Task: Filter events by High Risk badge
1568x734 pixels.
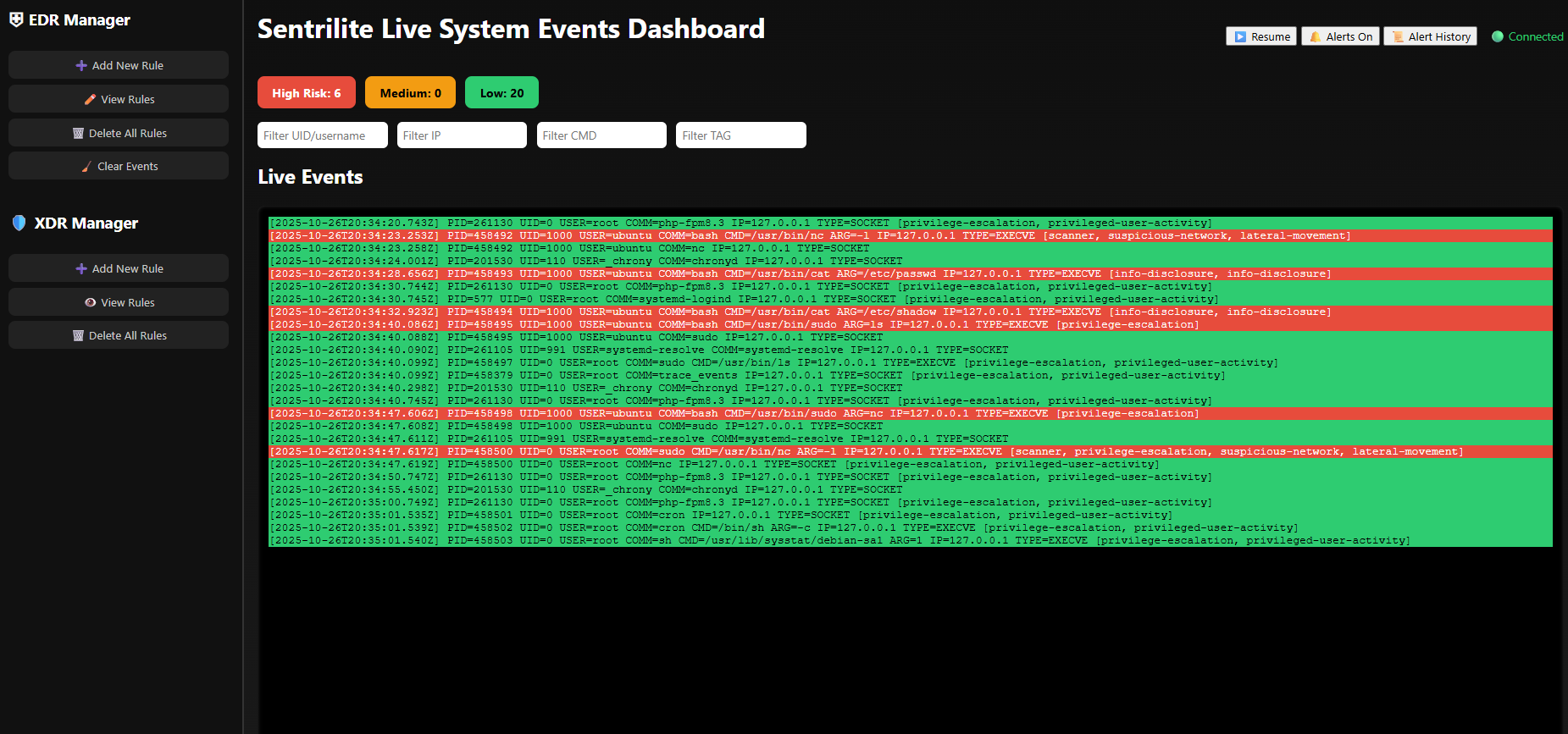Action: point(307,92)
